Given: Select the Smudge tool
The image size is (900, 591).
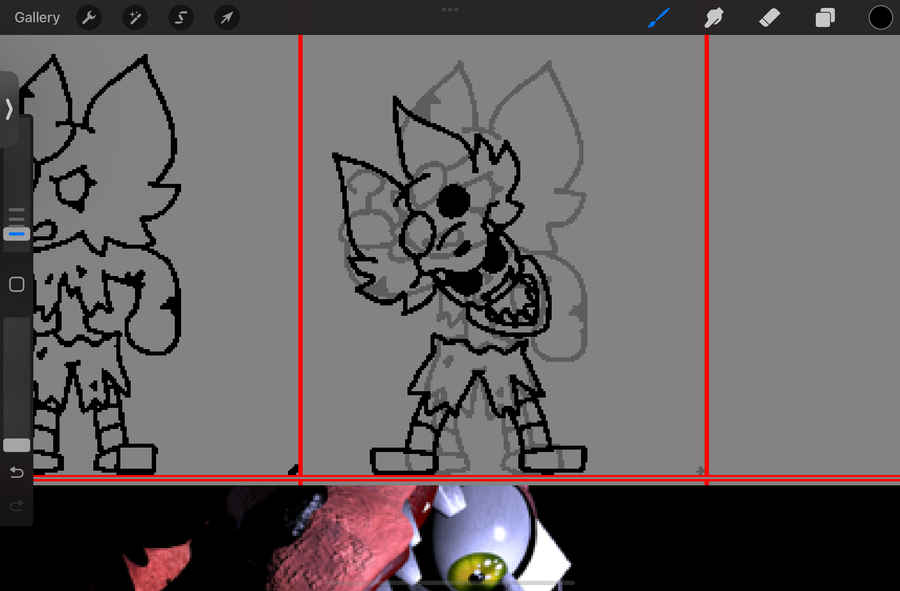Looking at the screenshot, I should [713, 18].
